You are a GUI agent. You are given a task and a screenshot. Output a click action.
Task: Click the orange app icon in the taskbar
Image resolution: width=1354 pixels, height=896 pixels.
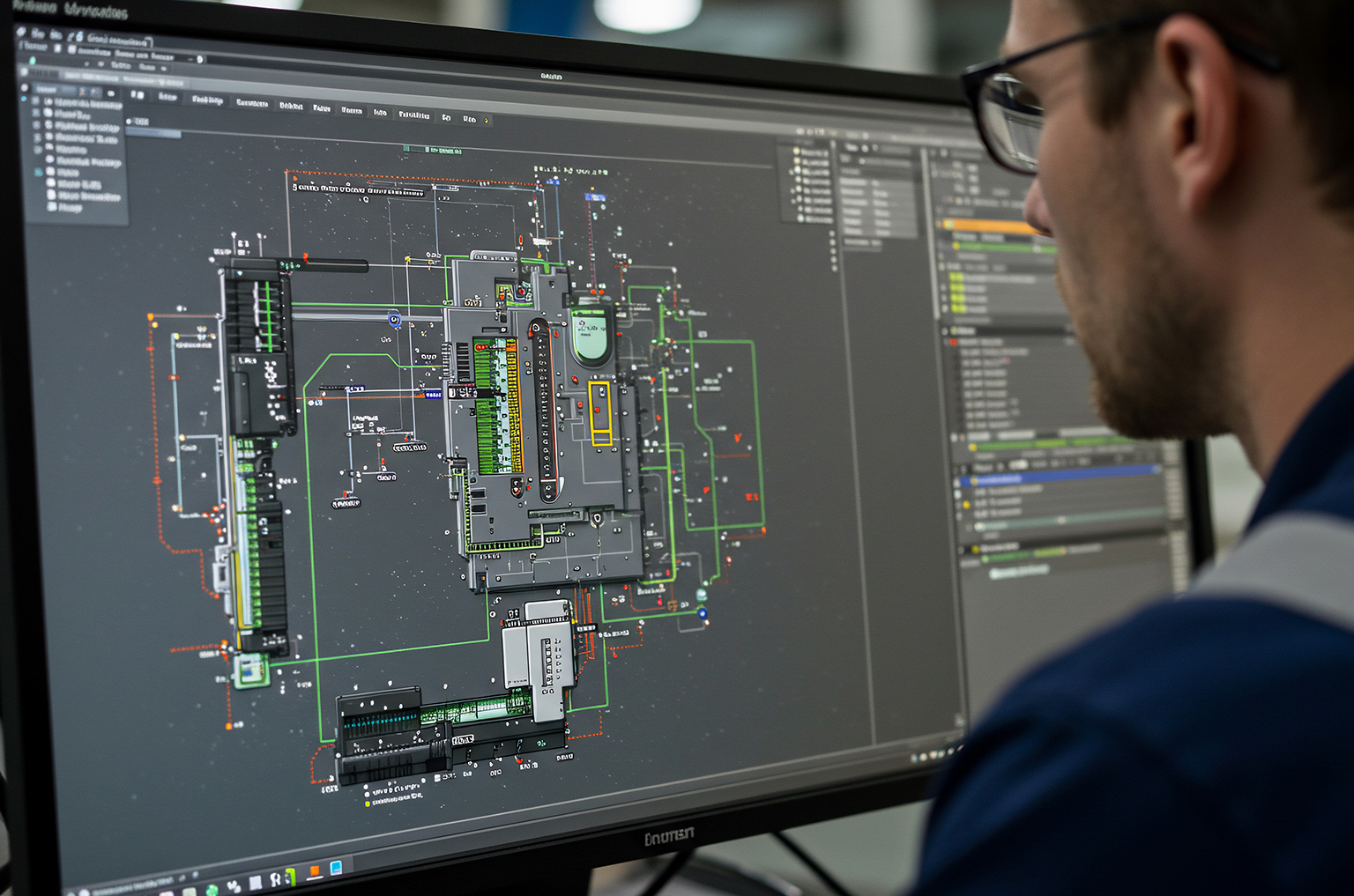(x=314, y=870)
